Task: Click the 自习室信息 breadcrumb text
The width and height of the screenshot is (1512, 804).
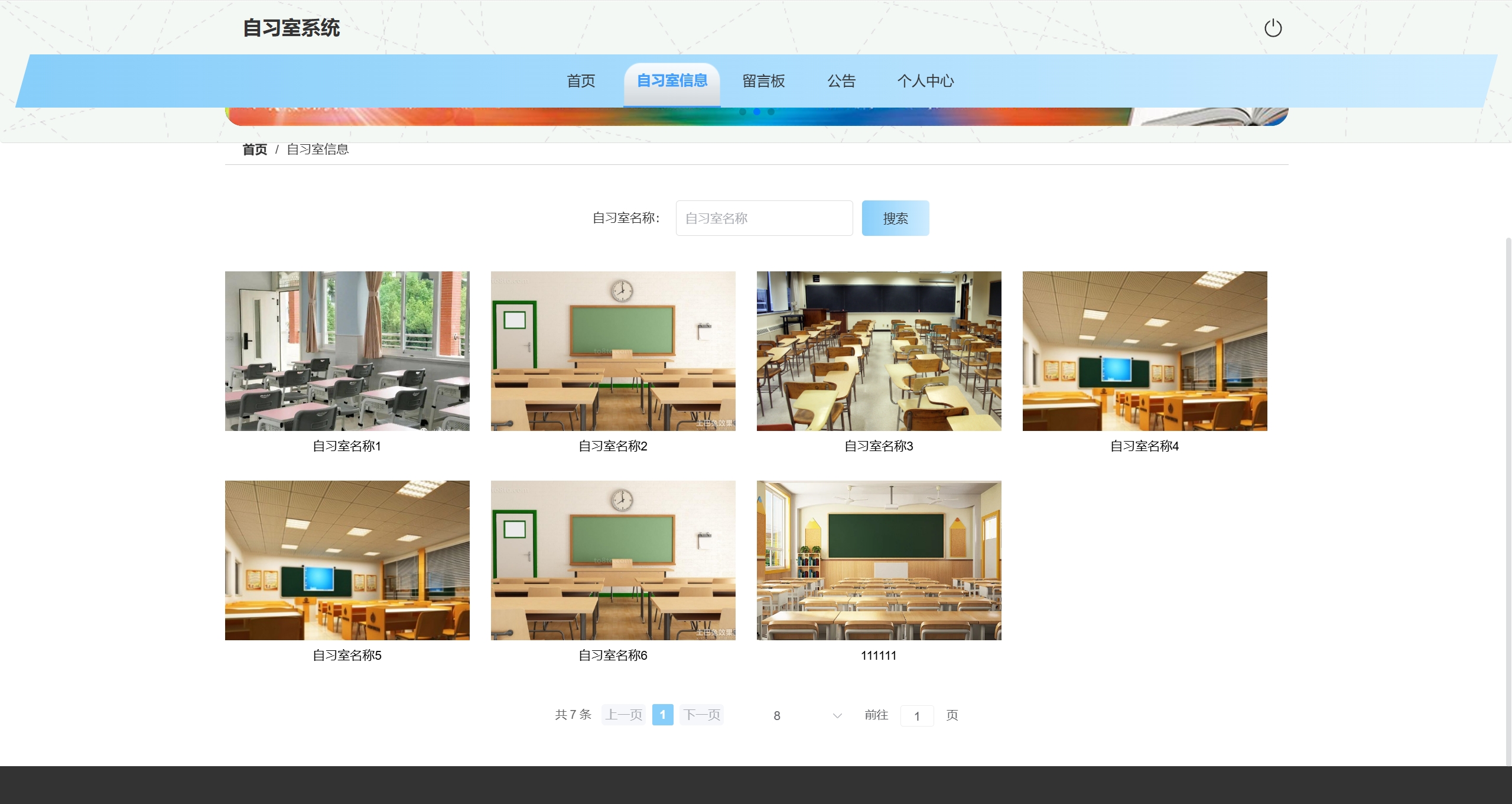Action: click(317, 150)
